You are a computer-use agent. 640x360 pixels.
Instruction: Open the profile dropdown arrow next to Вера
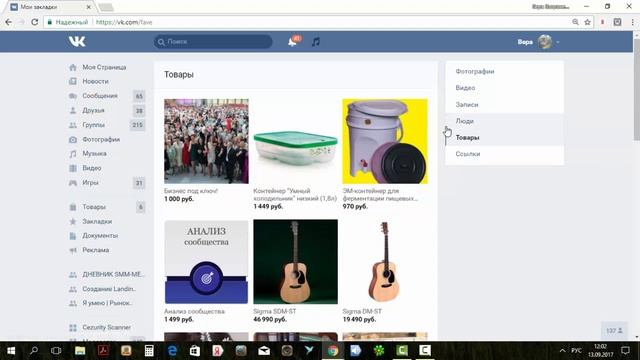558,42
